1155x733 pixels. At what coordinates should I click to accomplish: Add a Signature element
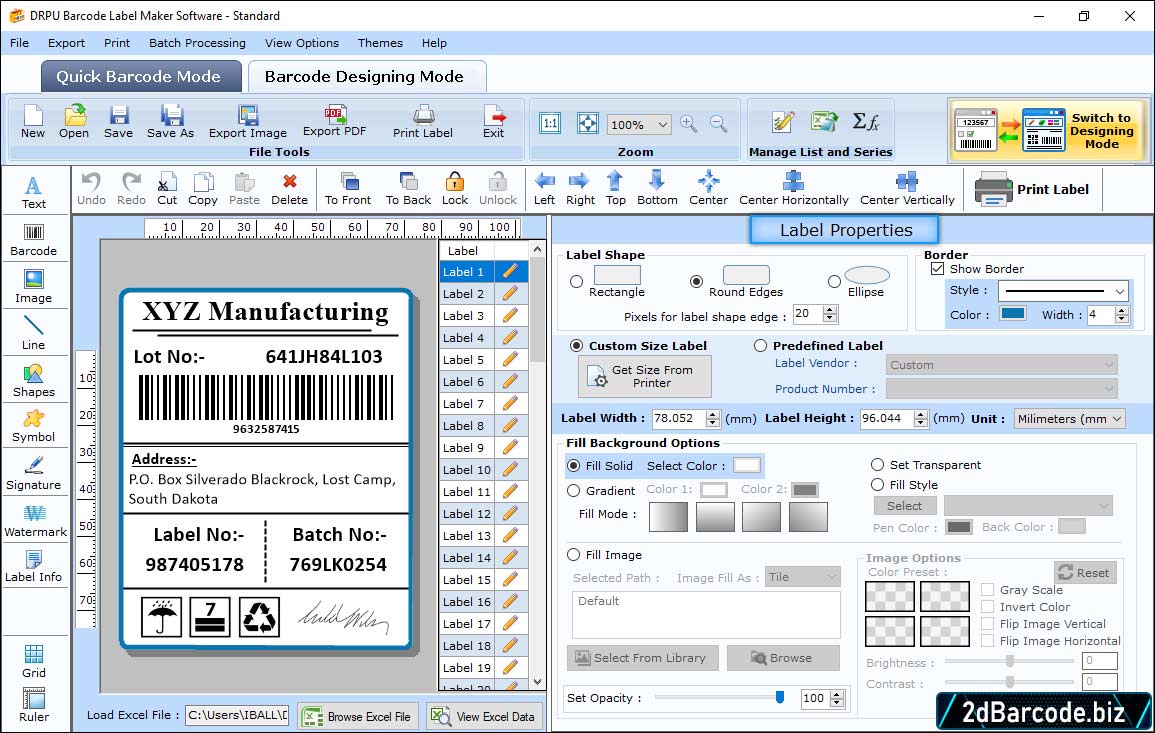(33, 473)
